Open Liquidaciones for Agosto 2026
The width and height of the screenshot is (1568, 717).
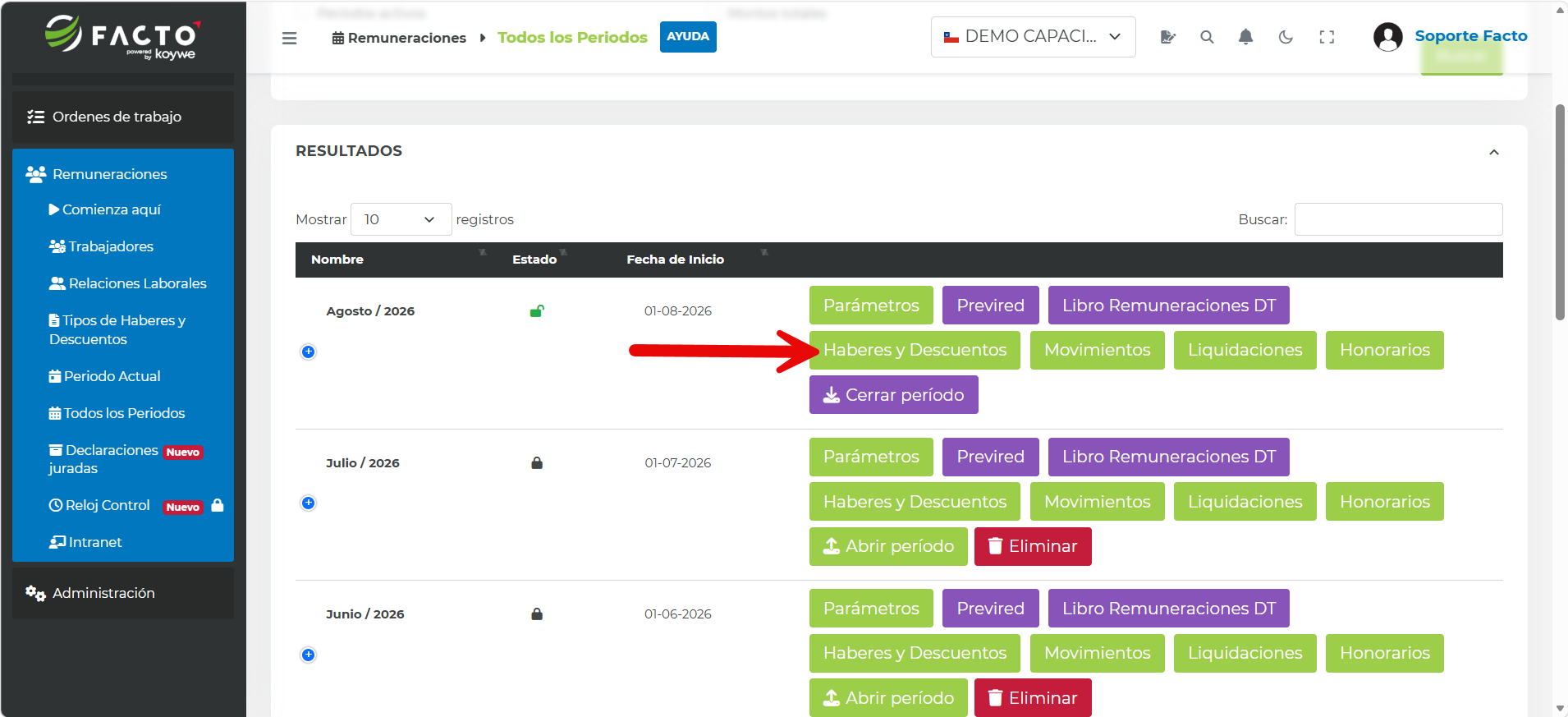point(1245,350)
